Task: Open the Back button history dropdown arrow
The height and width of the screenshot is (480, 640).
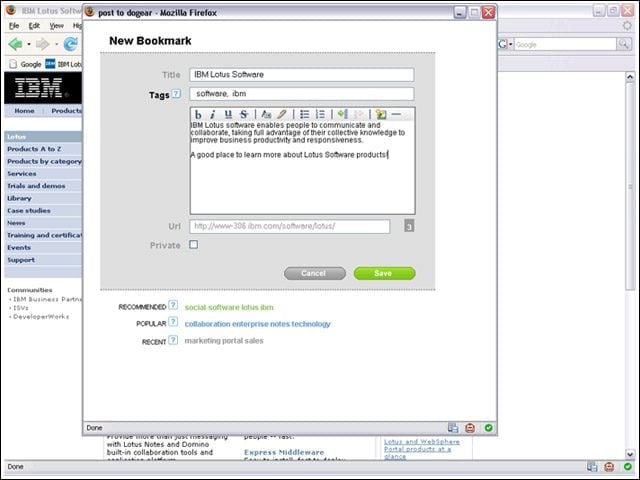Action: point(29,44)
